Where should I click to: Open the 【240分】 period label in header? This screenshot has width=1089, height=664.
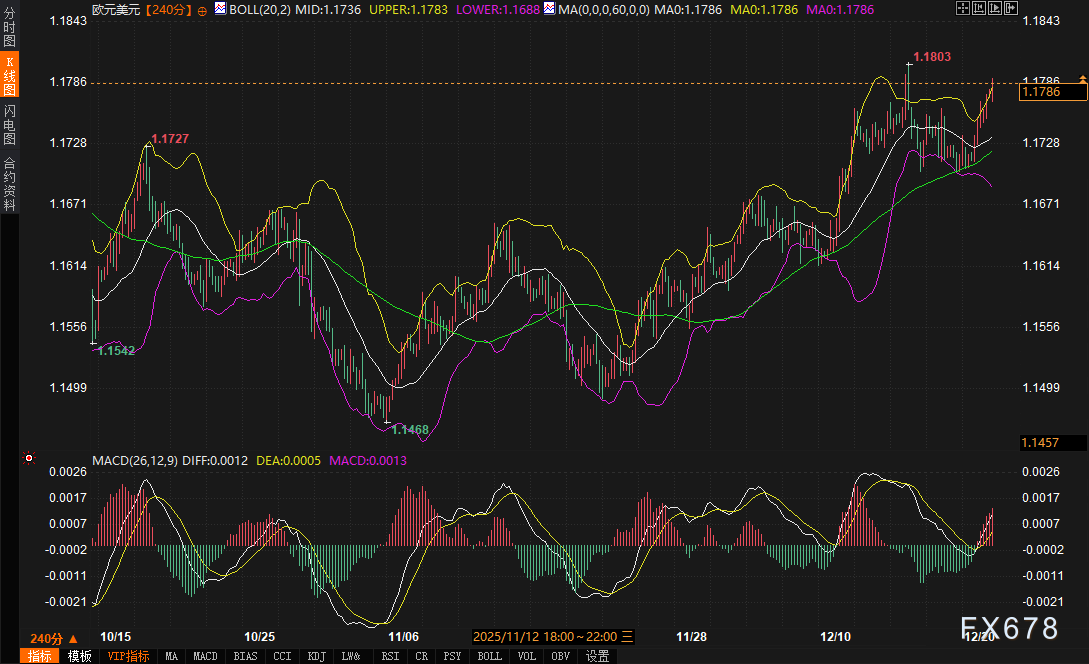[169, 9]
